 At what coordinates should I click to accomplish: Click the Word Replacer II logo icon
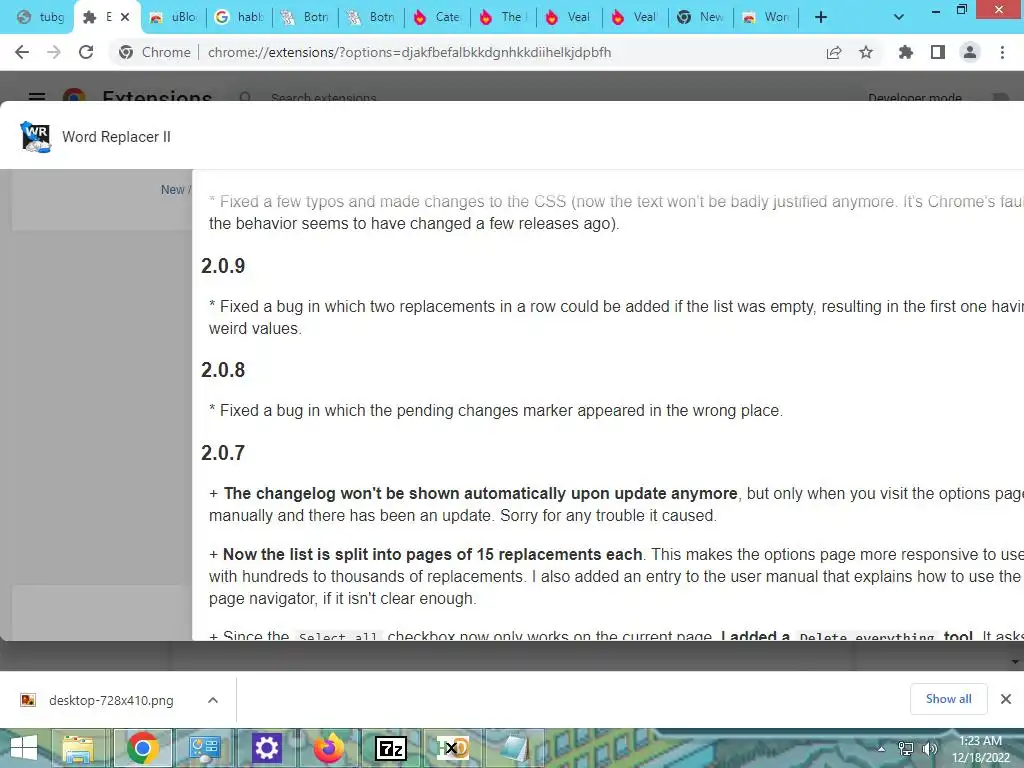[x=36, y=136]
